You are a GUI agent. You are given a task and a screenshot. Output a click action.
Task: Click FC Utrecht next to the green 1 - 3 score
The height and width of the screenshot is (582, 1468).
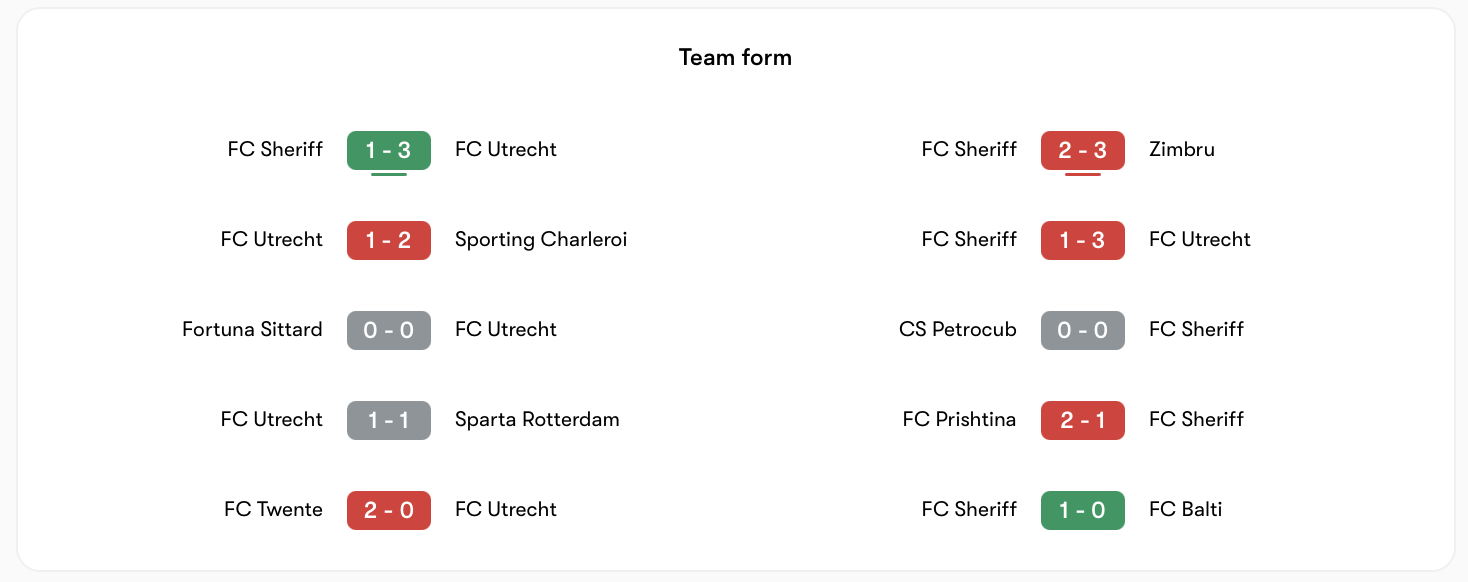click(506, 150)
